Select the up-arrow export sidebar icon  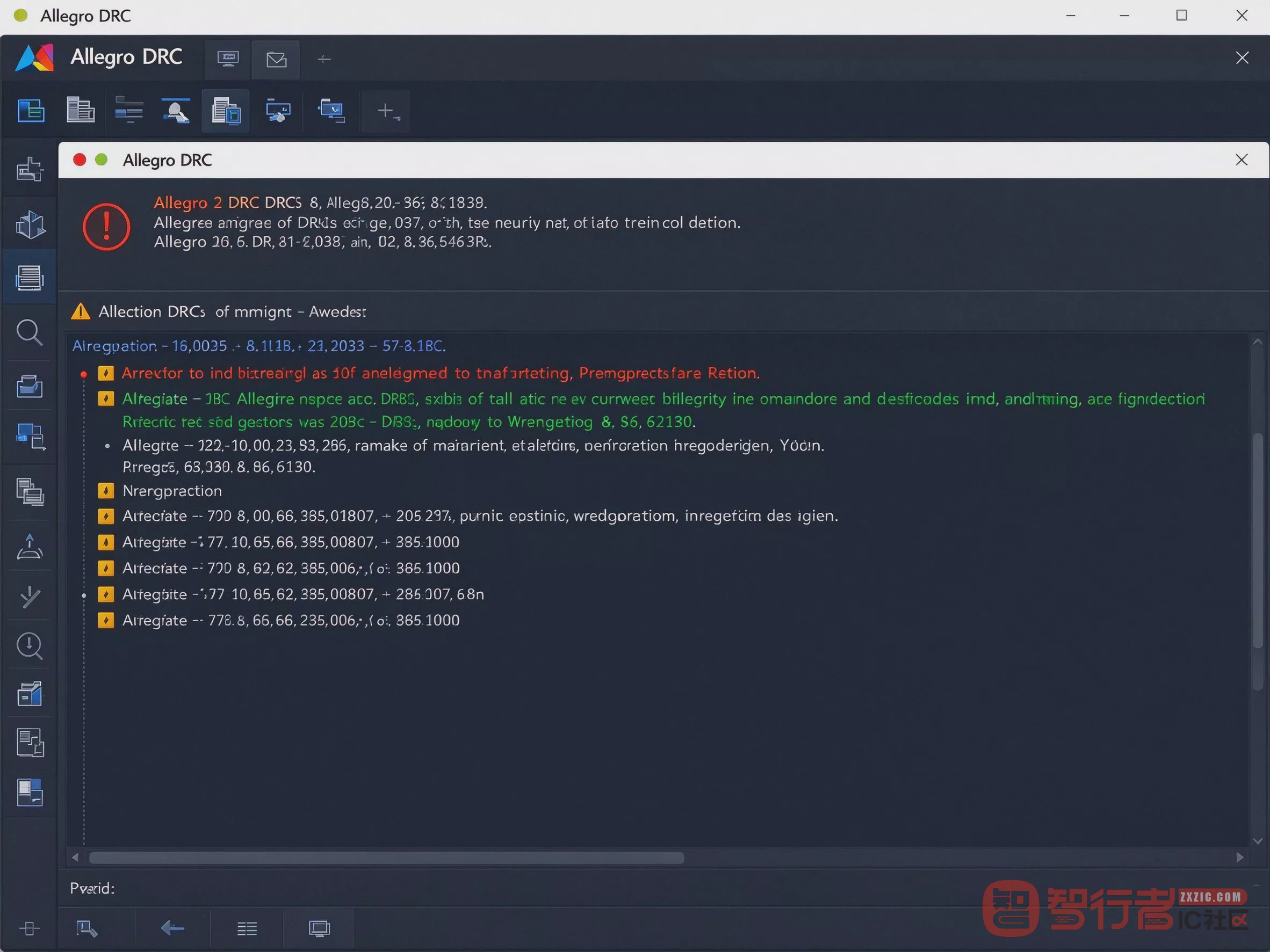click(30, 546)
